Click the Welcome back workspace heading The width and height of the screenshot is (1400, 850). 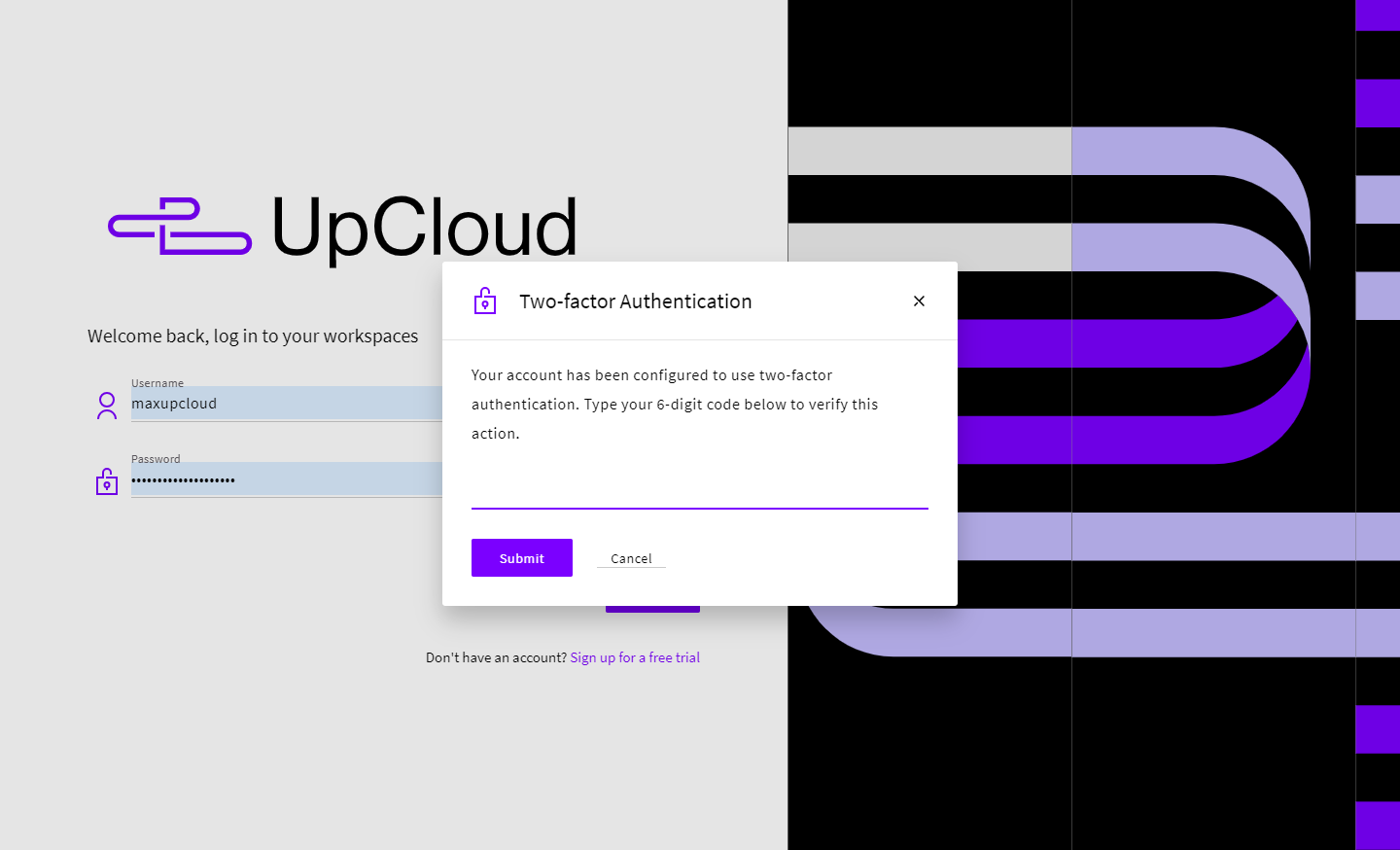click(253, 336)
